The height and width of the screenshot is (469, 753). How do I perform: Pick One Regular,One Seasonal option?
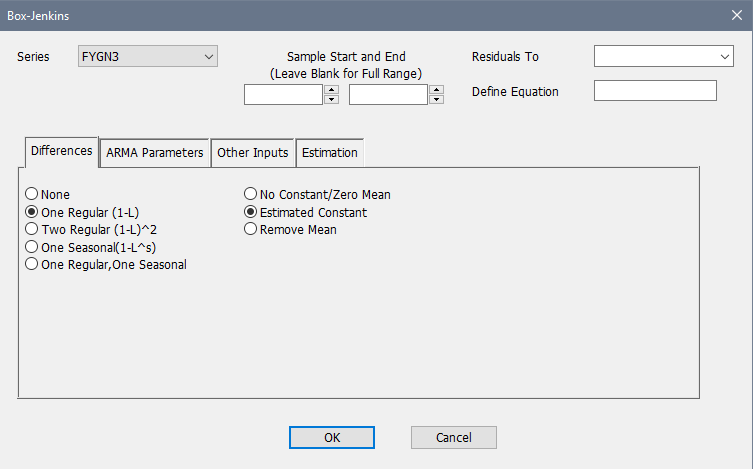pos(32,264)
